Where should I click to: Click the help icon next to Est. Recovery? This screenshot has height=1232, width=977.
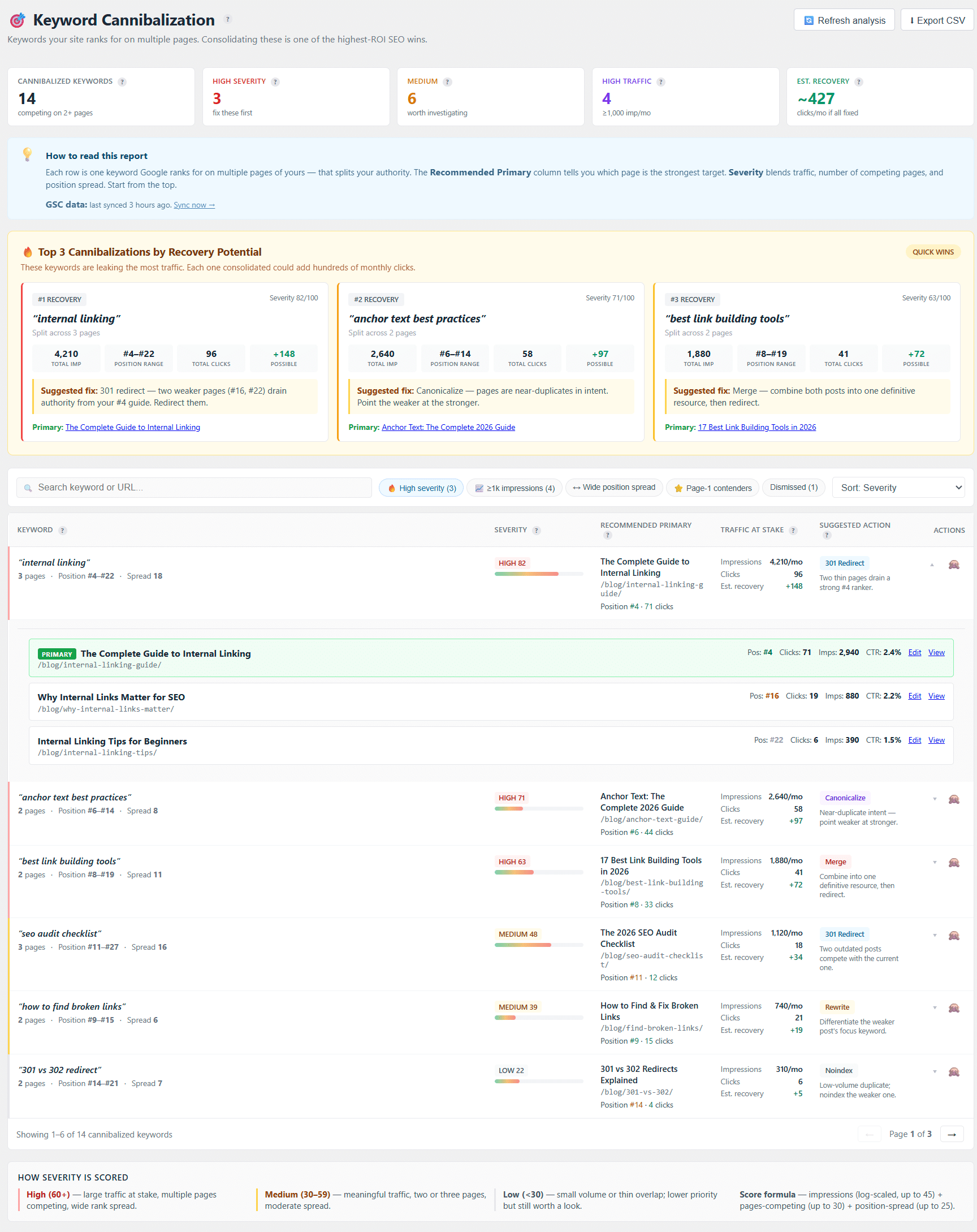(x=859, y=81)
